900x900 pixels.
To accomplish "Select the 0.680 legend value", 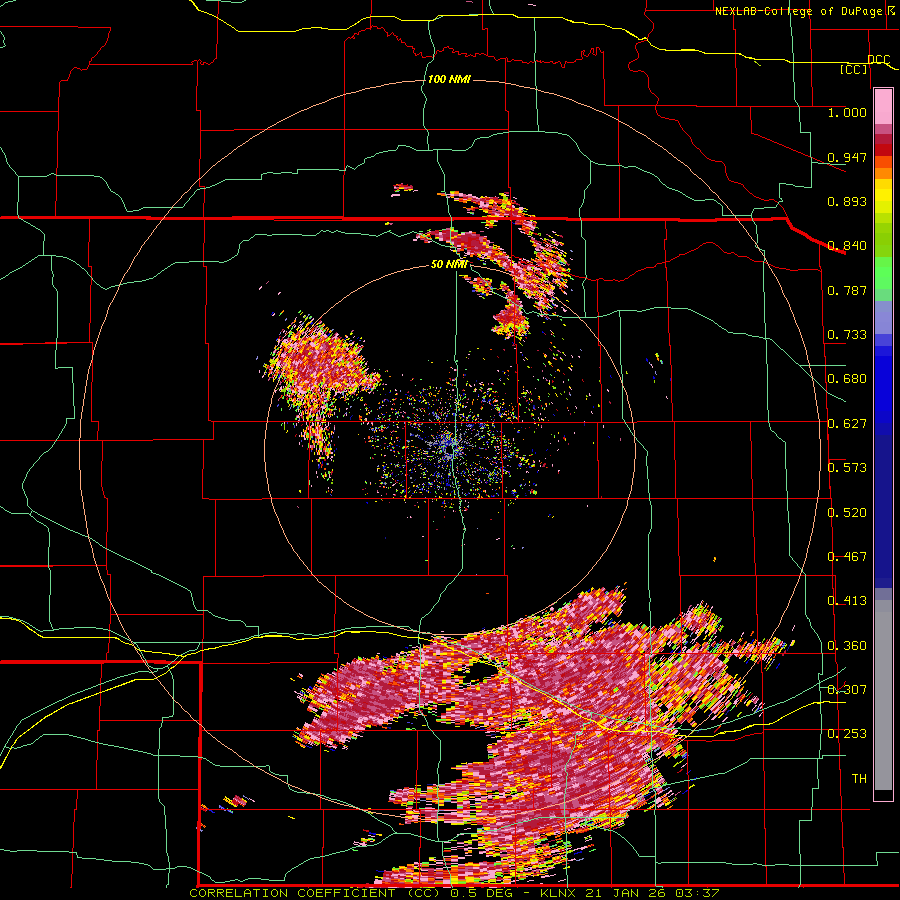I will [847, 379].
